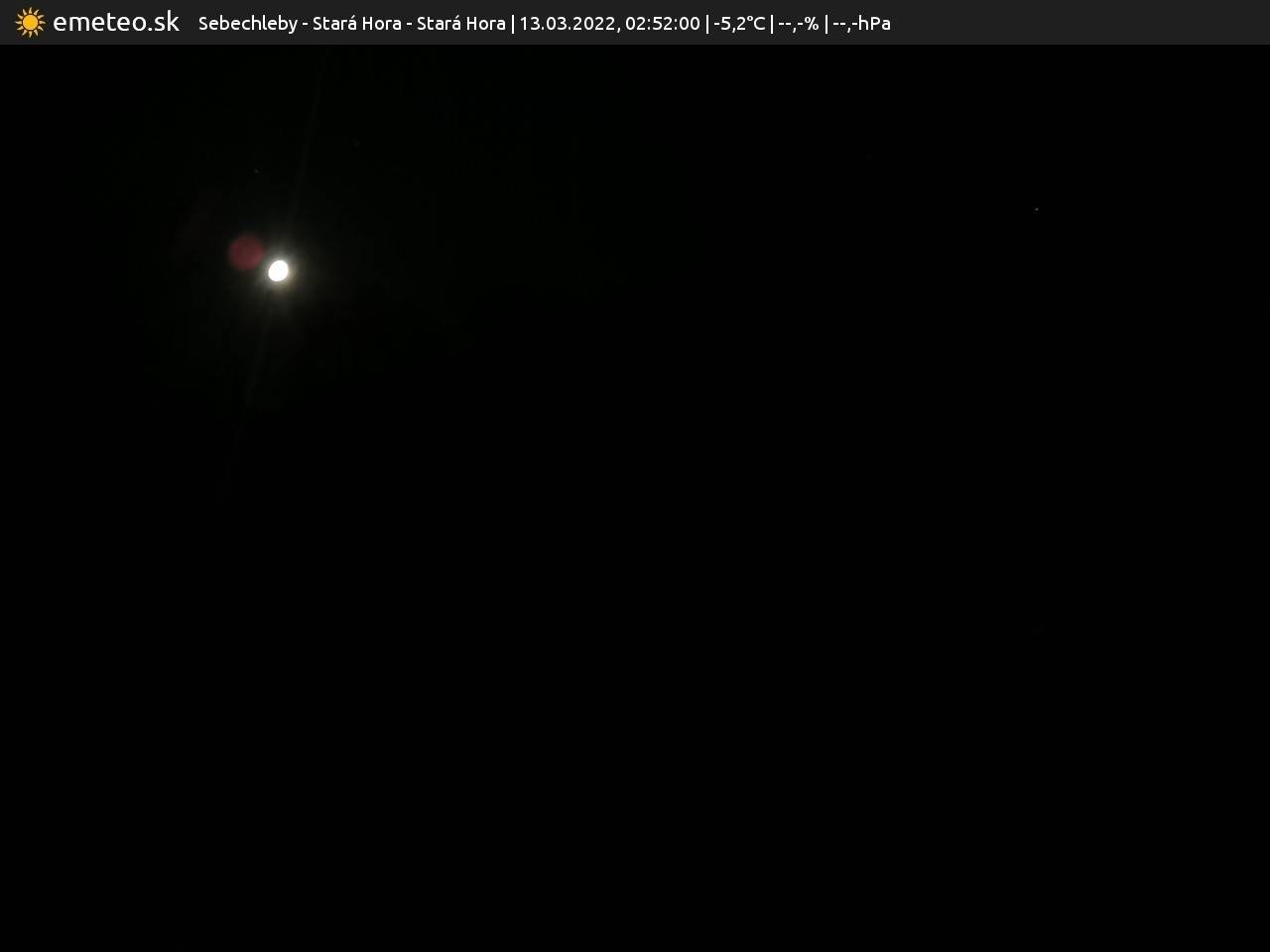Click the bright white moon
The width and height of the screenshot is (1270, 952).
279,271
